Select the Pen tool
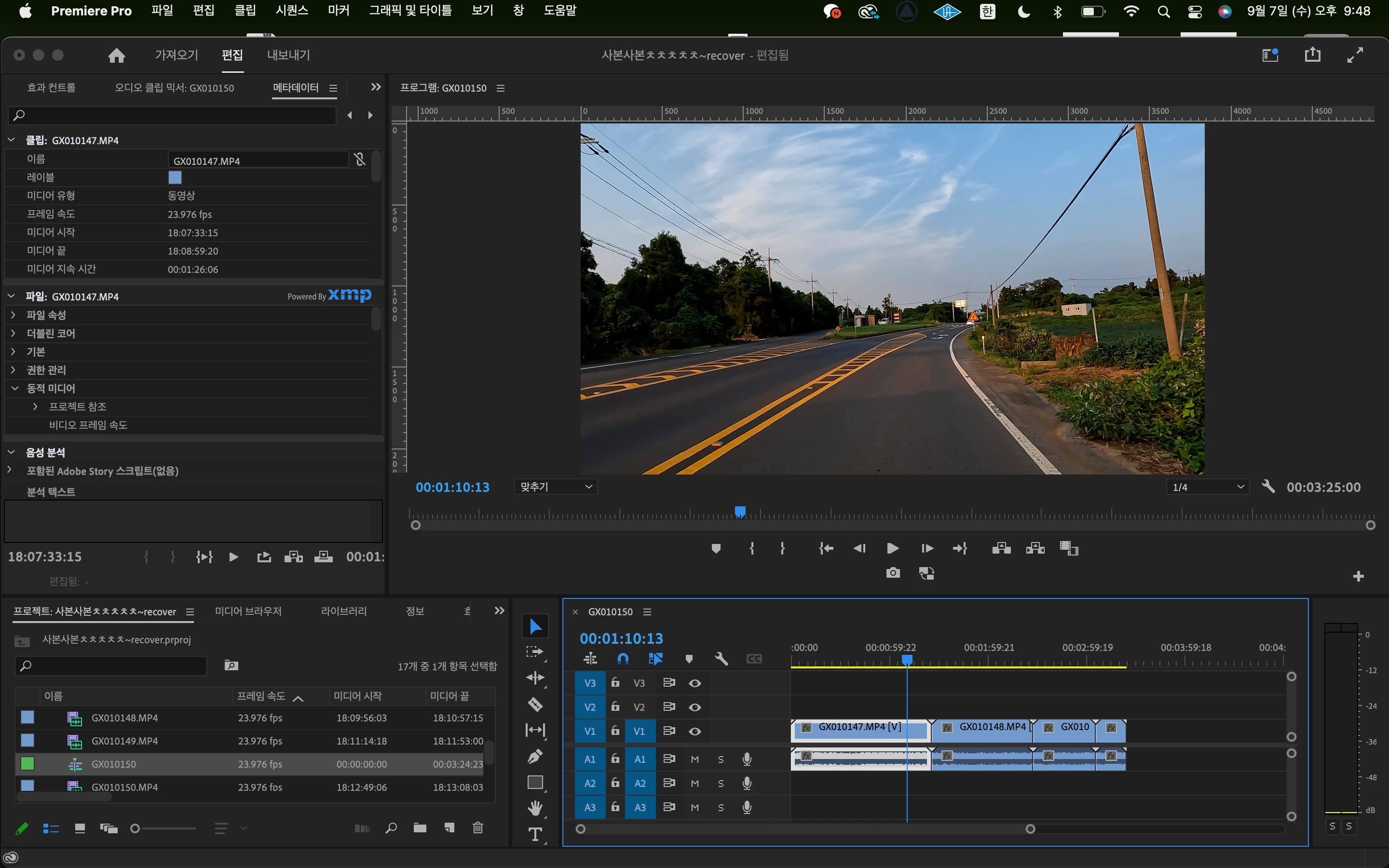The image size is (1389, 868). click(x=535, y=756)
